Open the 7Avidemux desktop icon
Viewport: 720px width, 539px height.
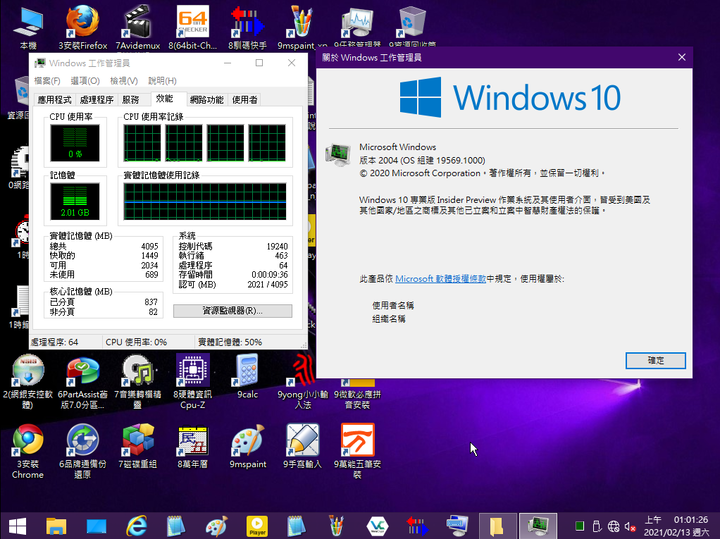pyautogui.click(x=138, y=28)
